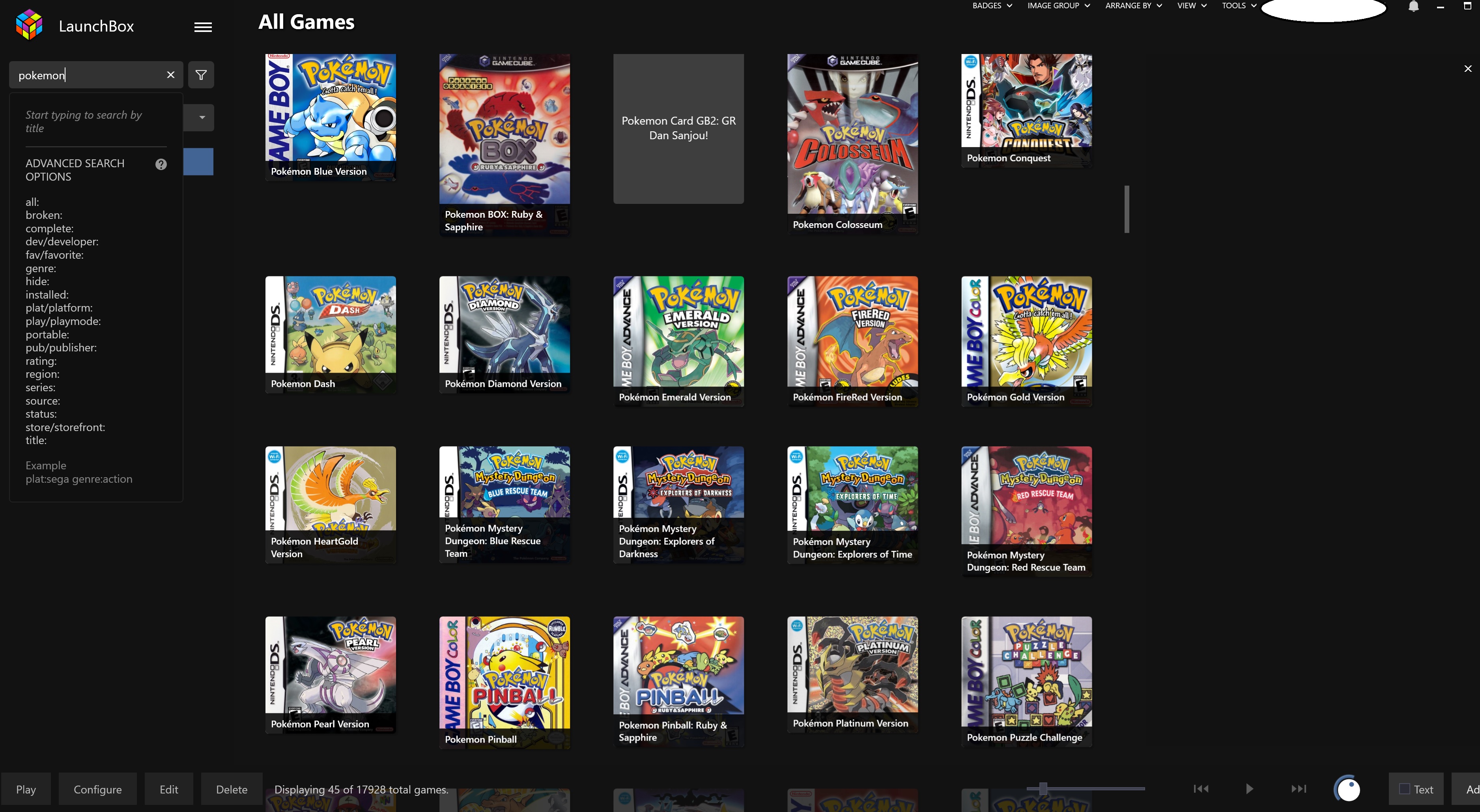
Task: Select Pokémon HeartGold Version cover
Action: (331, 504)
